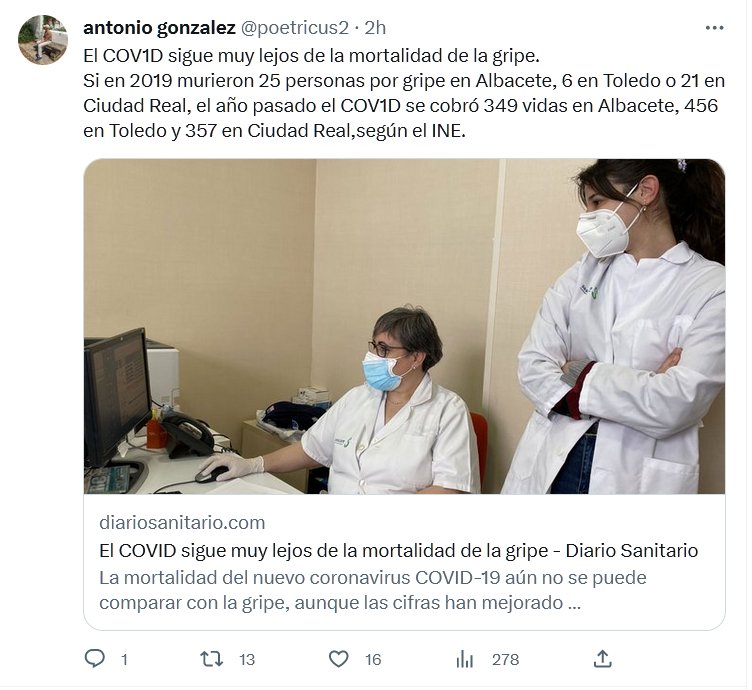
Task: Open the reply comment icon
Action: [94, 659]
